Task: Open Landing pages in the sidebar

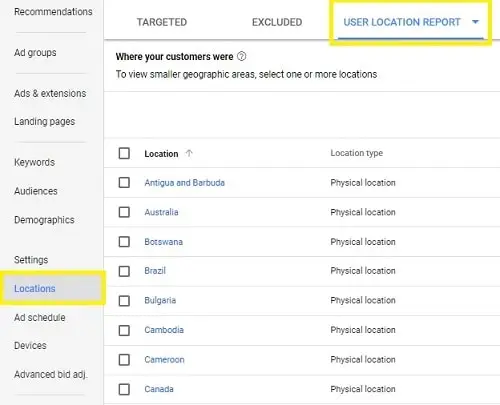Action: click(44, 122)
